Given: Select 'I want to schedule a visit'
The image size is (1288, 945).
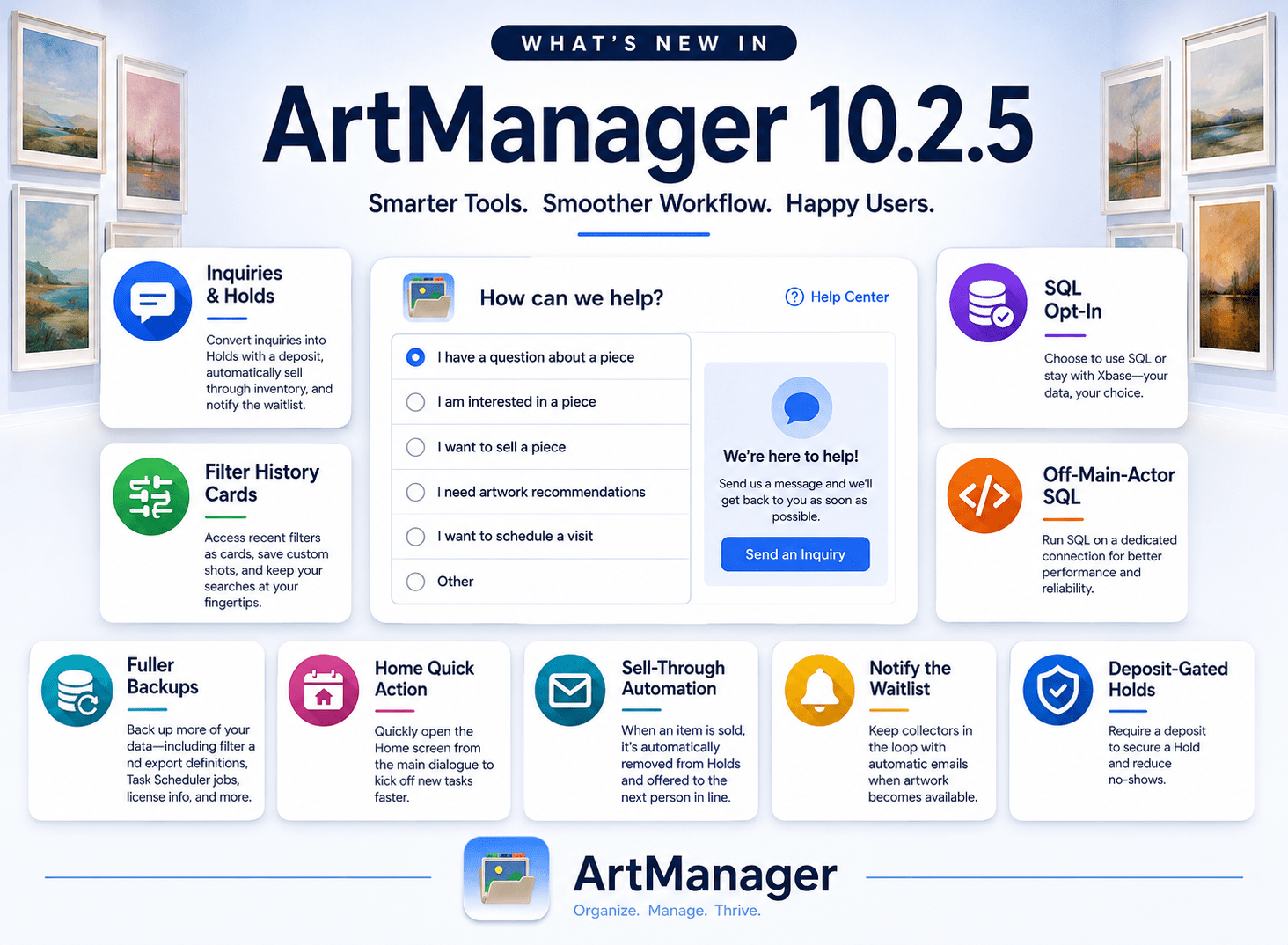Looking at the screenshot, I should point(541,537).
